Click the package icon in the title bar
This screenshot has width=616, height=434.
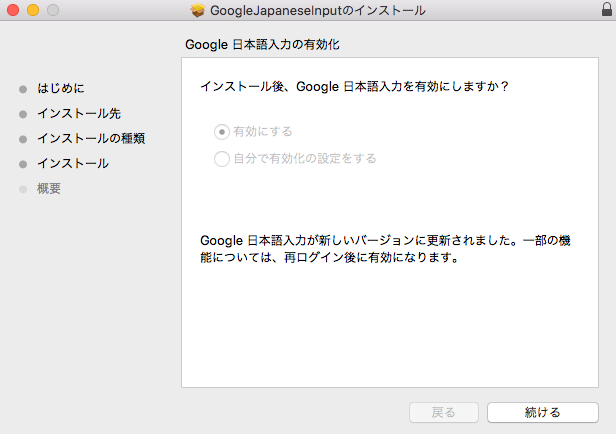[x=197, y=10]
